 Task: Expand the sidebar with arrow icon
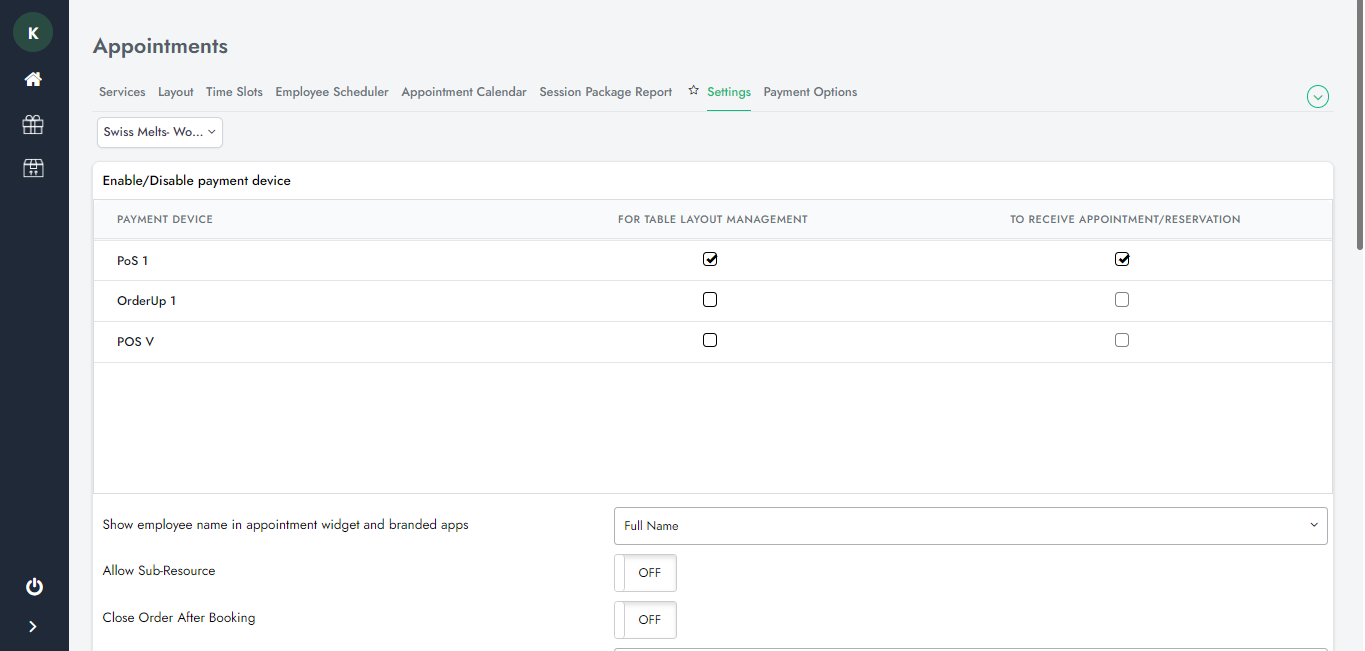click(x=33, y=627)
